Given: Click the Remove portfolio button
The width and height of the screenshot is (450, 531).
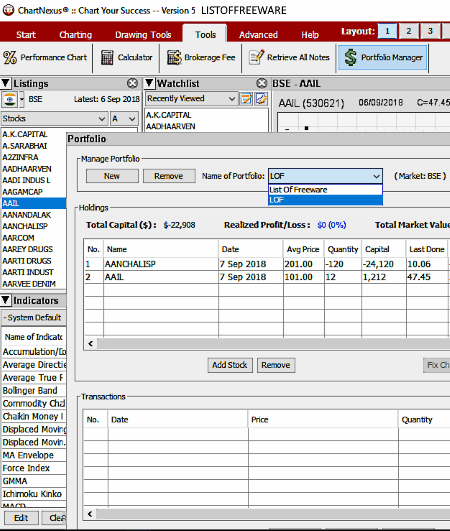Looking at the screenshot, I should (x=169, y=176).
